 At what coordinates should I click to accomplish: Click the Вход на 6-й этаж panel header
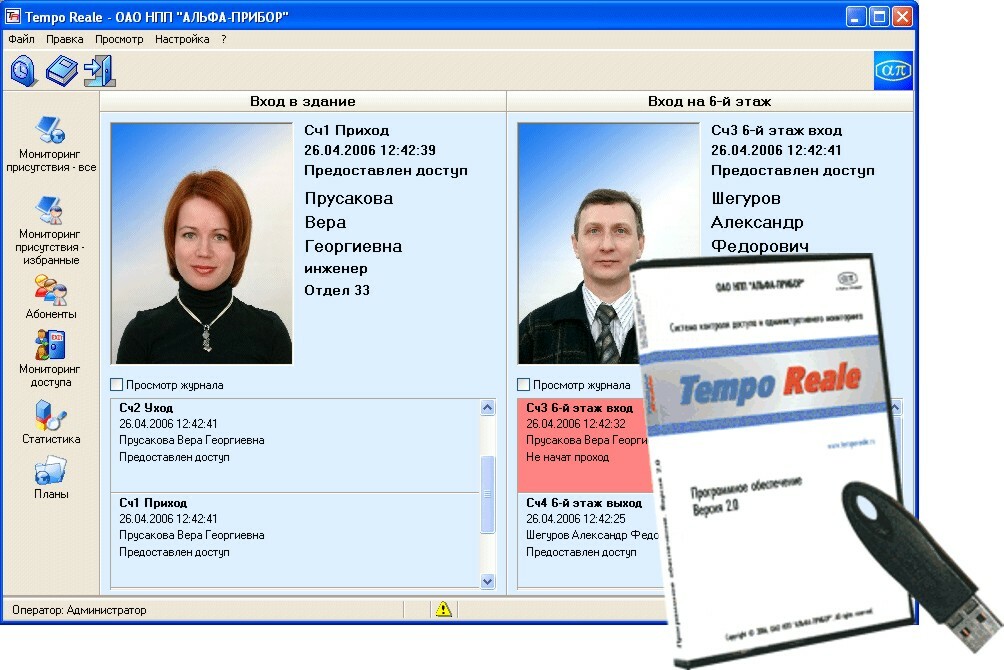[709, 101]
